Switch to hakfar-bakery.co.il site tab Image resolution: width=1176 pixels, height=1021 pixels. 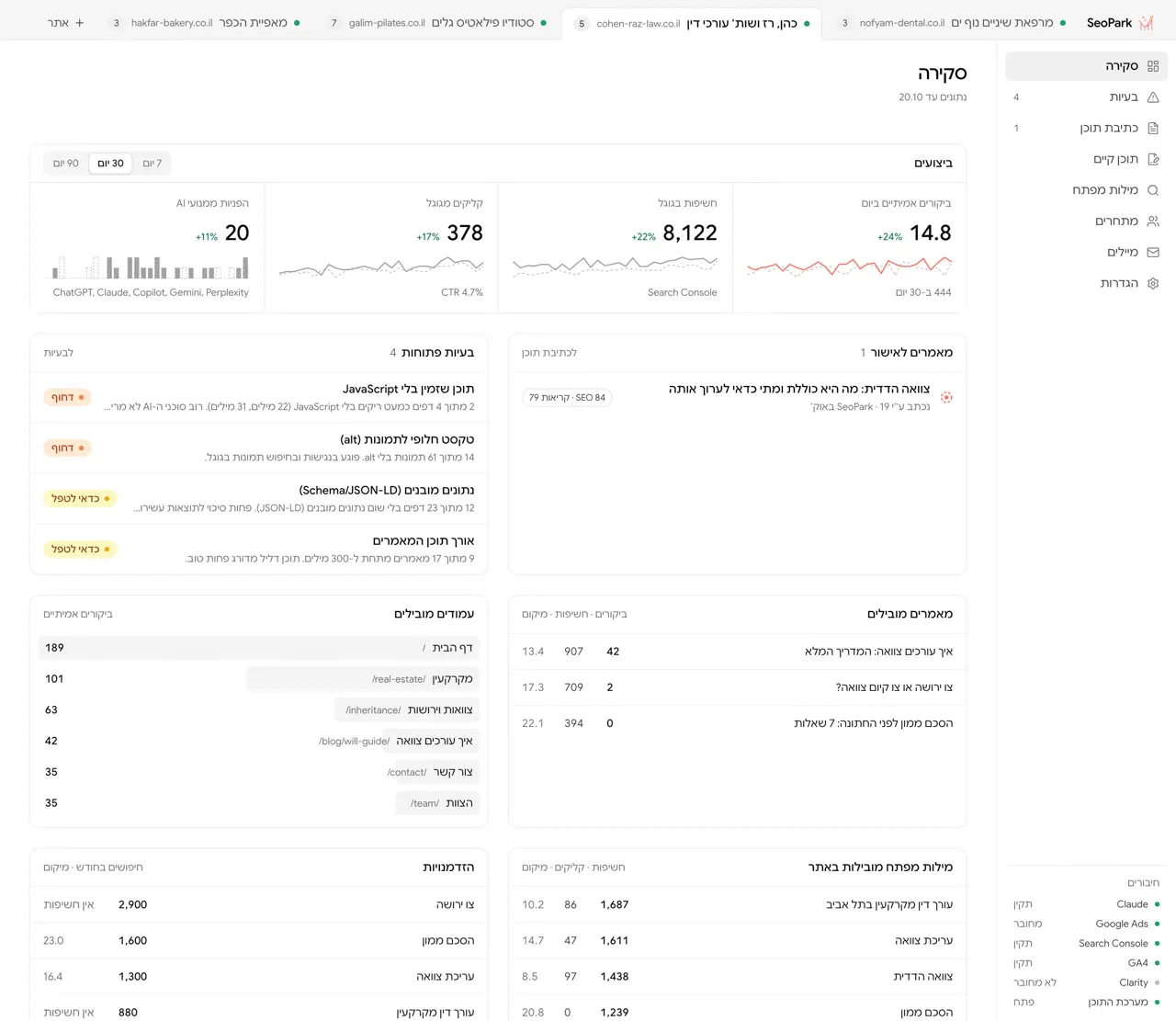207,23
